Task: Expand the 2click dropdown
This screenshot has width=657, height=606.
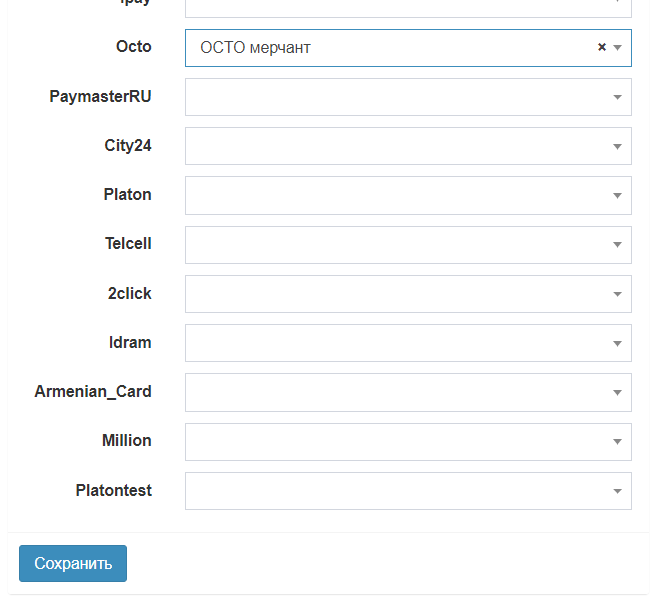Action: tap(408, 294)
